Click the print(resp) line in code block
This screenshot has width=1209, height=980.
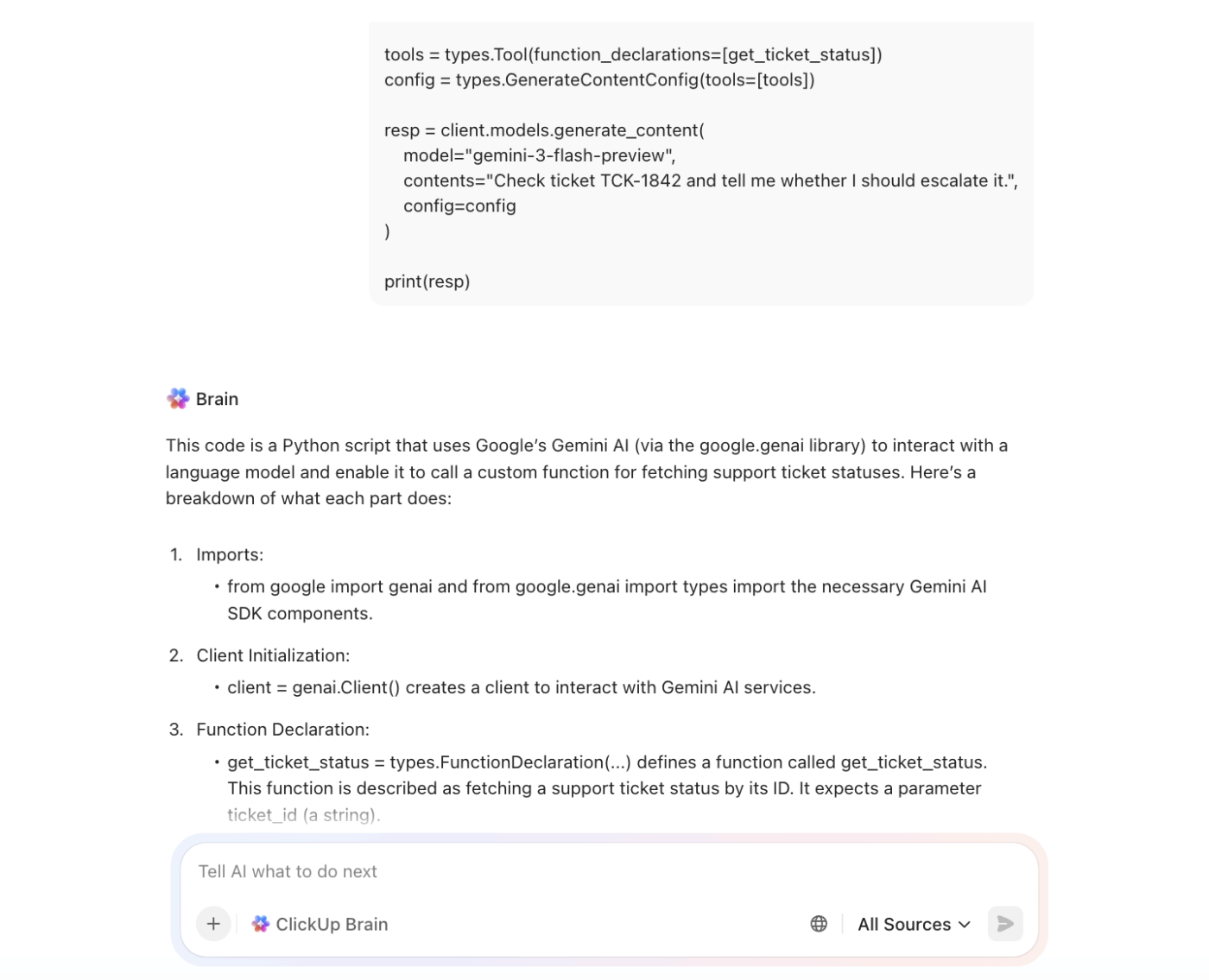point(427,281)
